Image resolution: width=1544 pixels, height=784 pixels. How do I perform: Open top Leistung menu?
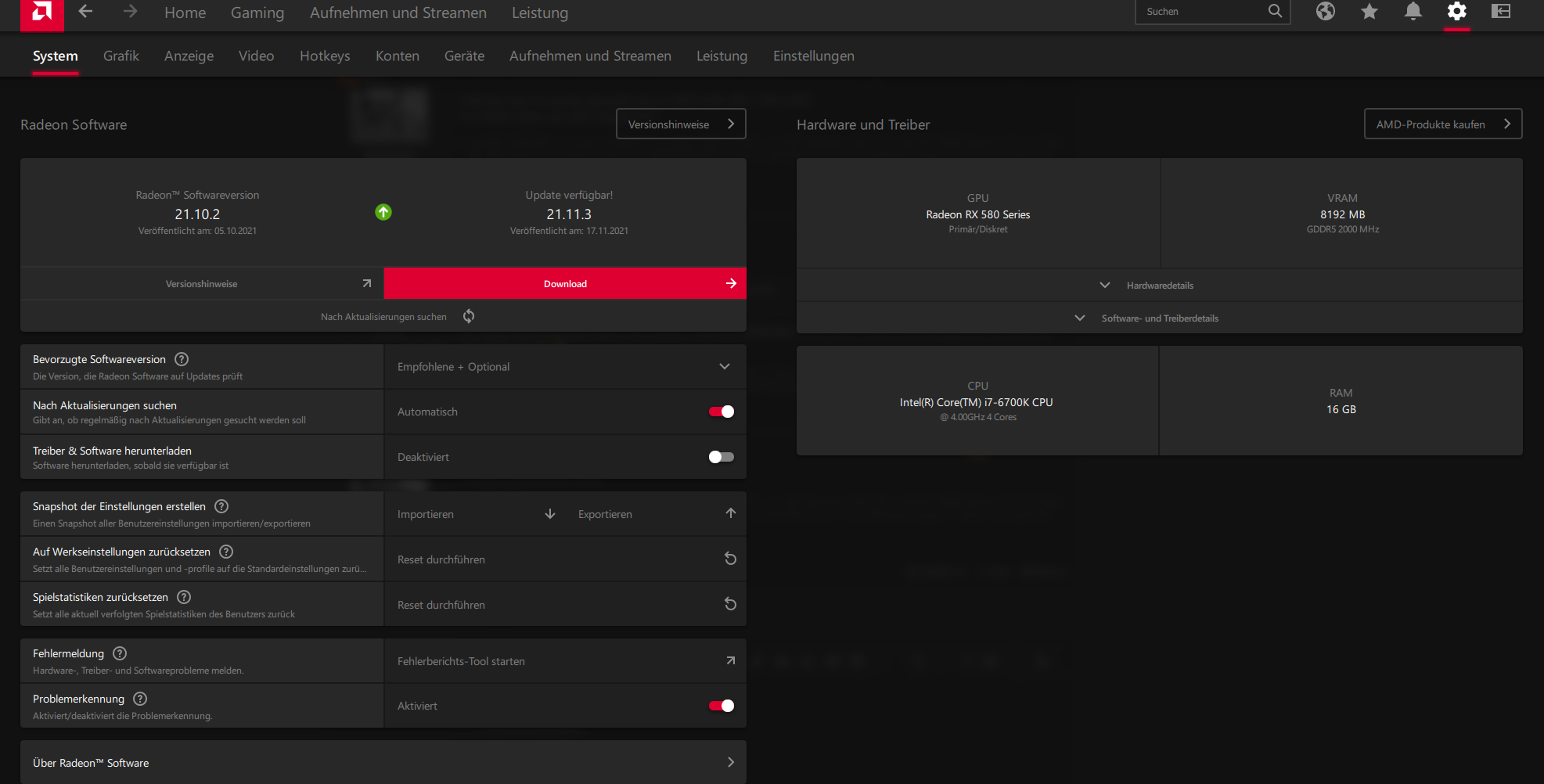pyautogui.click(x=540, y=13)
